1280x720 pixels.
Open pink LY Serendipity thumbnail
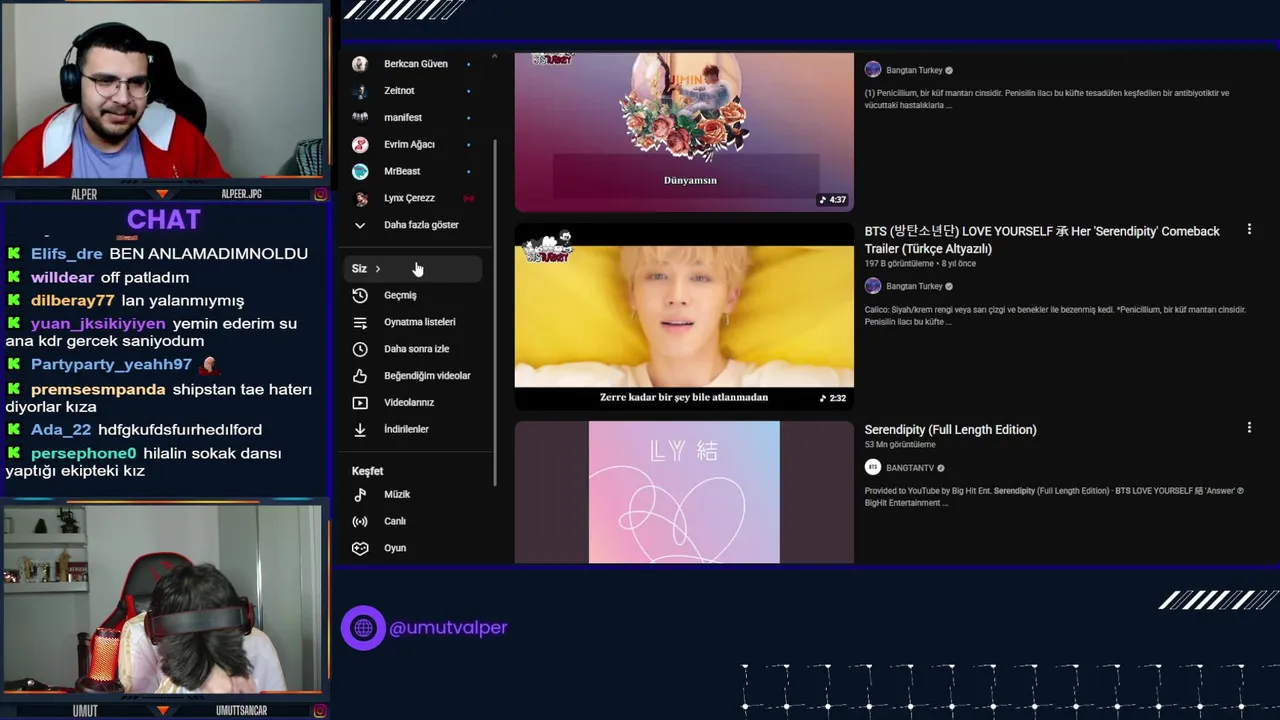684,492
